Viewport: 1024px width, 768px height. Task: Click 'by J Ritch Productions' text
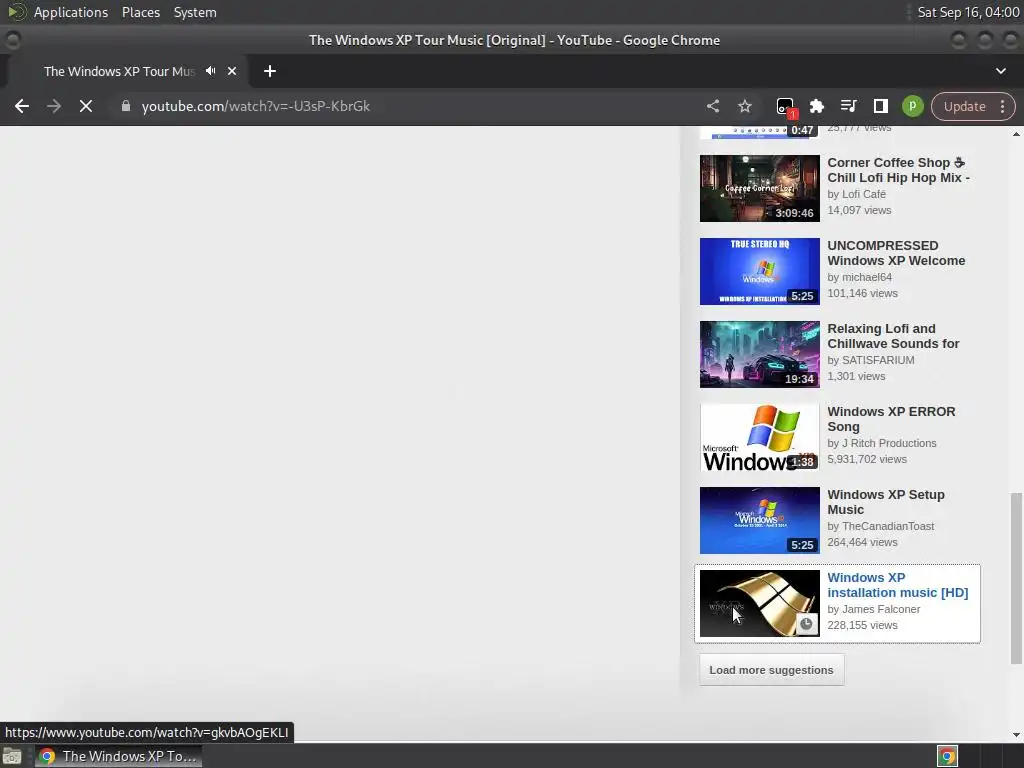coord(882,443)
